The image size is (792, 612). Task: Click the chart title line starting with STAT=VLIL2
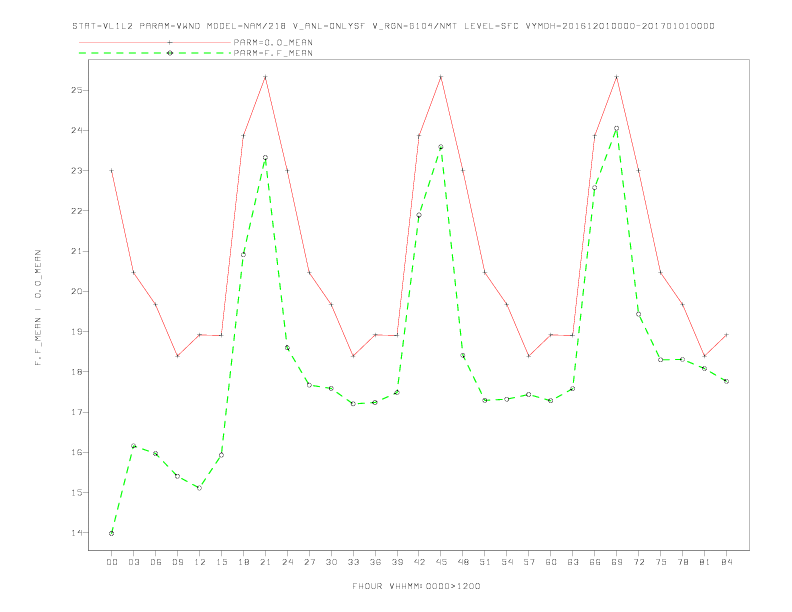point(393,26)
